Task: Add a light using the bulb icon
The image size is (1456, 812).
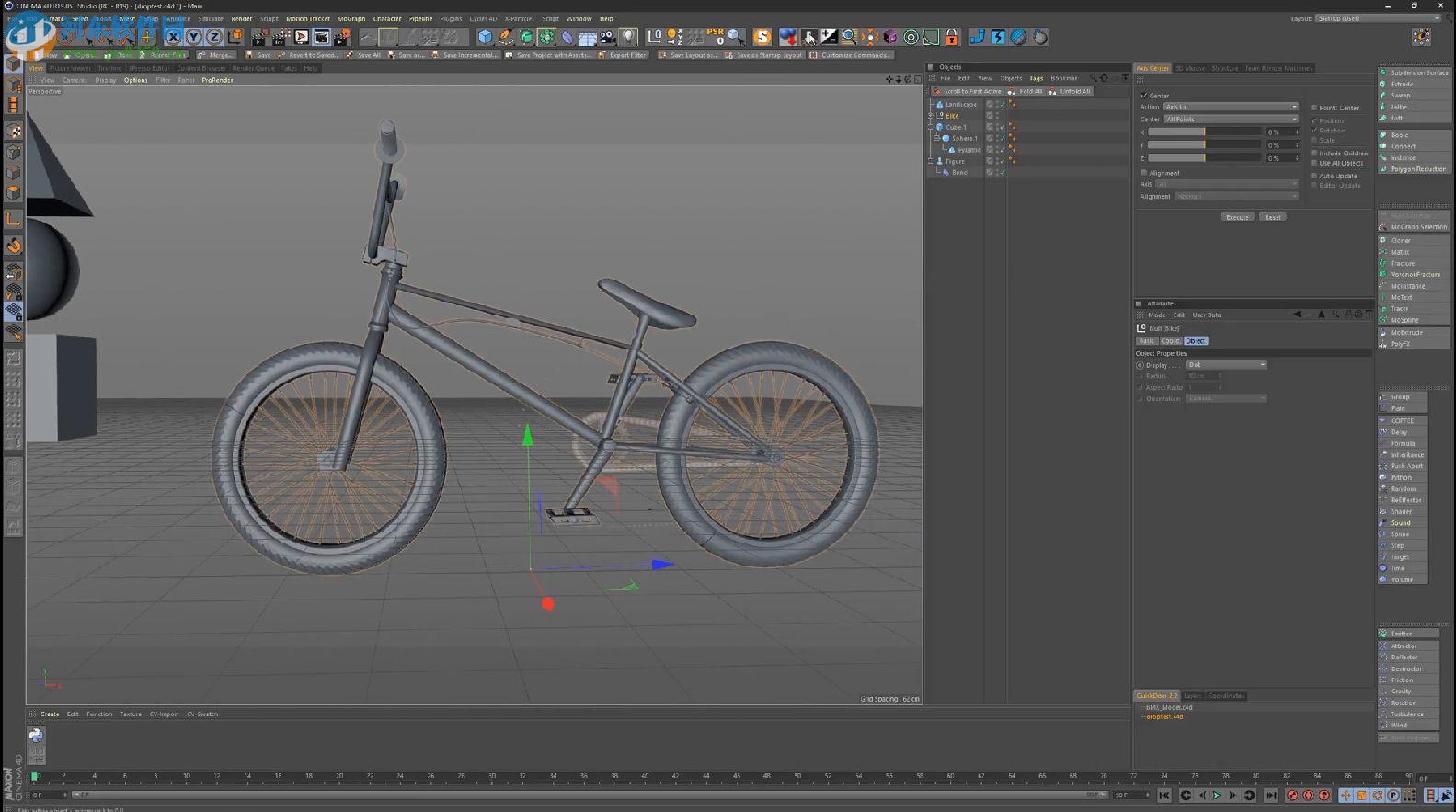Action: 628,37
